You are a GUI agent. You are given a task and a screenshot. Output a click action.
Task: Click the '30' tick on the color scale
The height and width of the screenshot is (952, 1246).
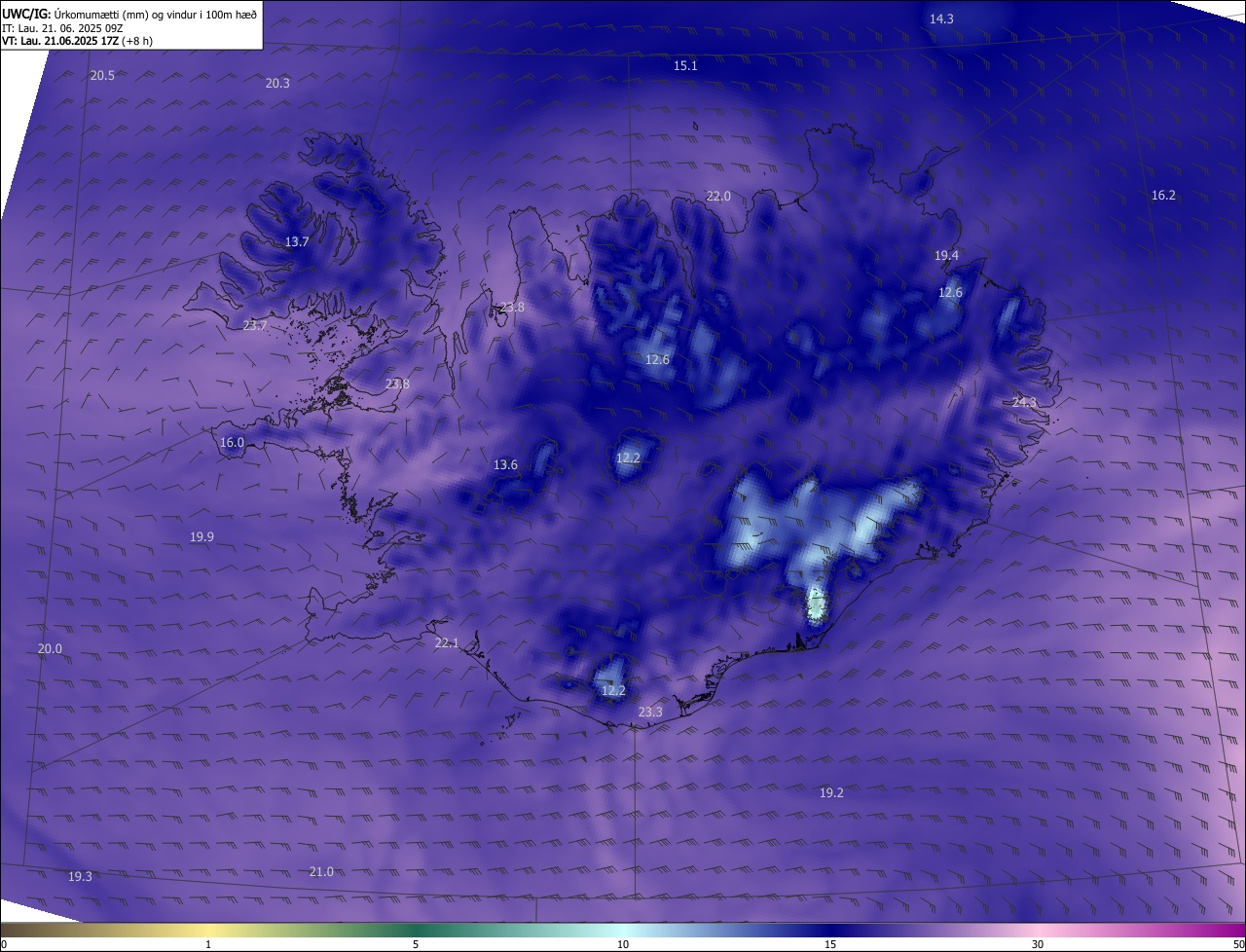pos(1038,944)
